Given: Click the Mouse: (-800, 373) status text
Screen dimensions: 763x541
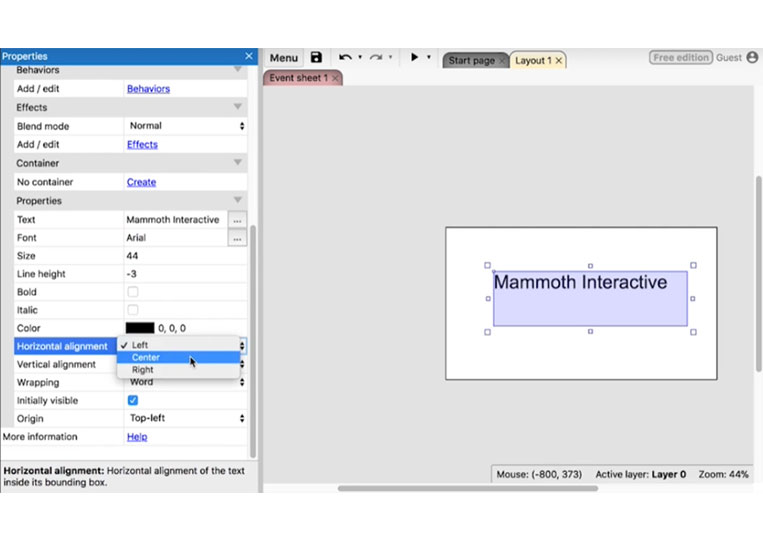Looking at the screenshot, I should (x=539, y=474).
